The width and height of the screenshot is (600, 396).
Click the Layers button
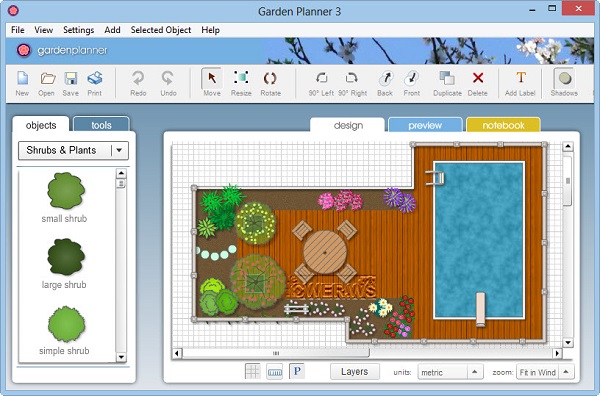pyautogui.click(x=355, y=372)
